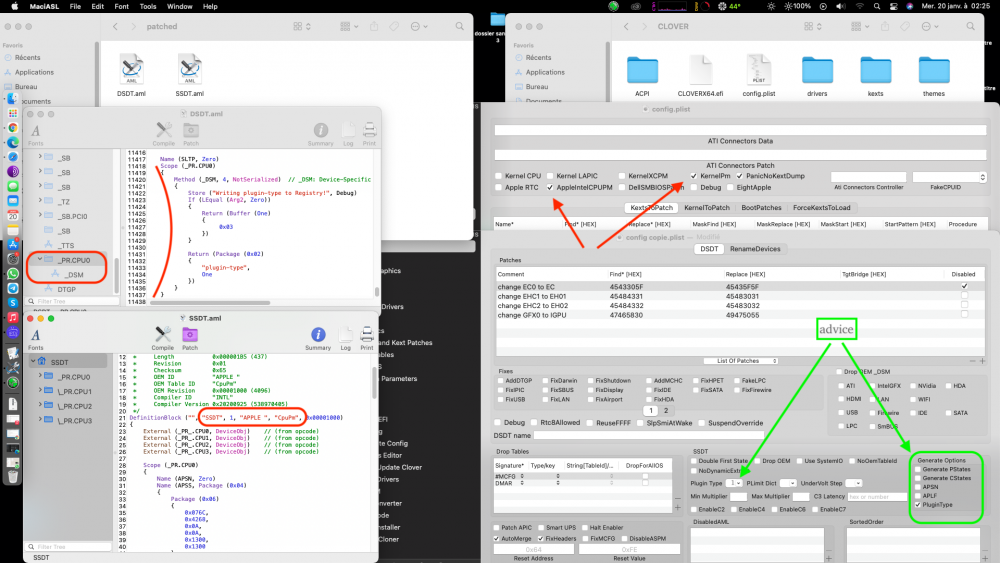Toggle the AppleIntelCPUPM checkbox
Screen dimensions: 1000x563
(550, 187)
